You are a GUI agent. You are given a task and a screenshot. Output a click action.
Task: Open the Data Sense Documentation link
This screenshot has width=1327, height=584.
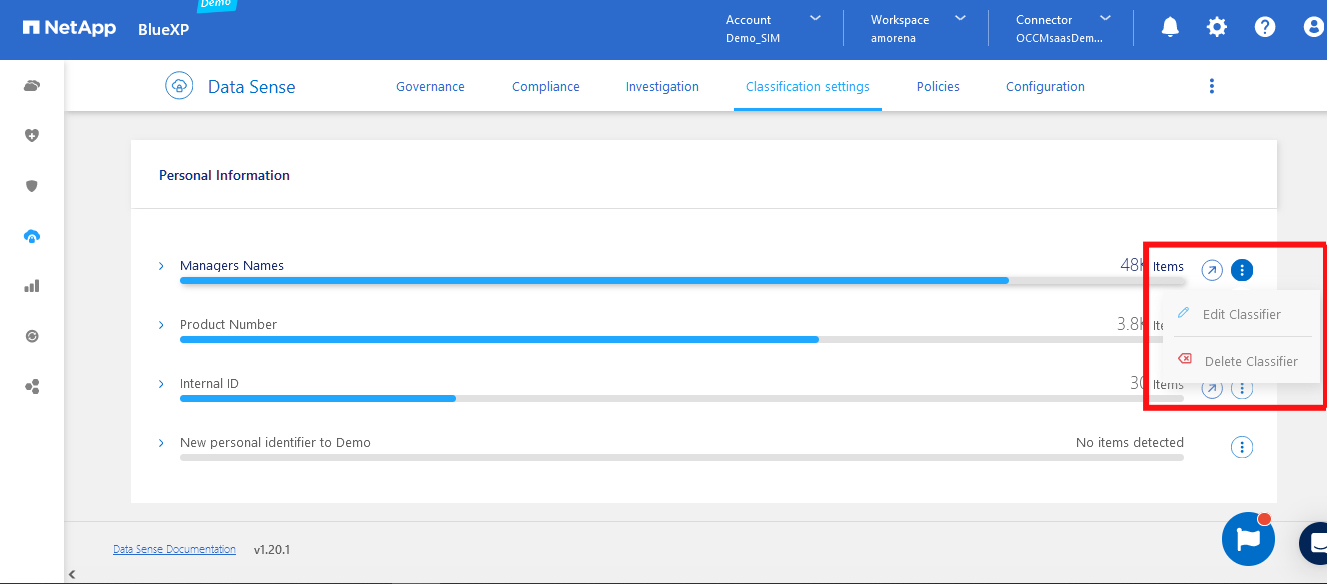174,549
